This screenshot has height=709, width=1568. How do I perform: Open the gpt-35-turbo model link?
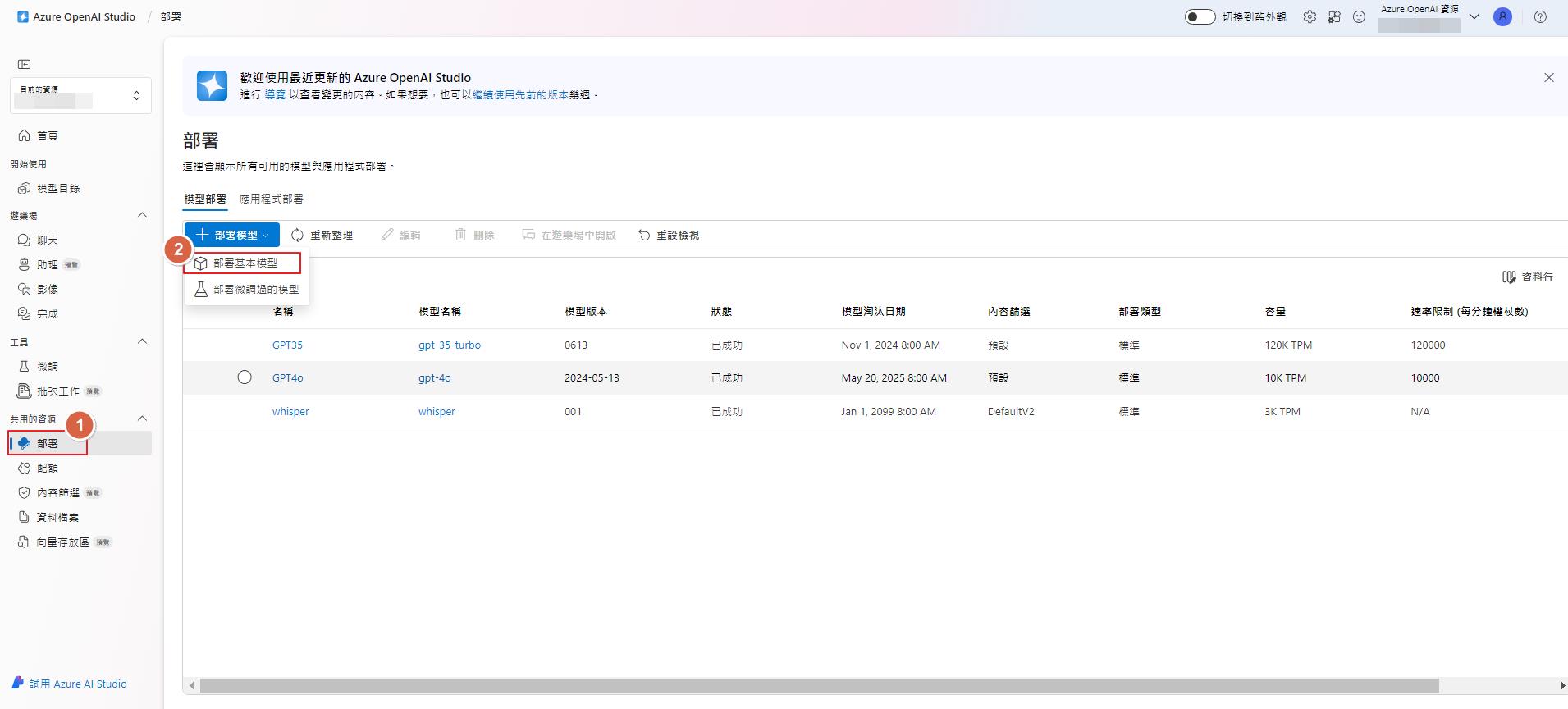[x=450, y=345]
